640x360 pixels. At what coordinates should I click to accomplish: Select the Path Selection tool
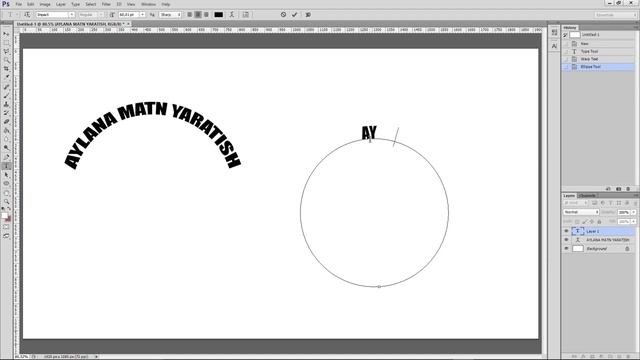[x=6, y=175]
